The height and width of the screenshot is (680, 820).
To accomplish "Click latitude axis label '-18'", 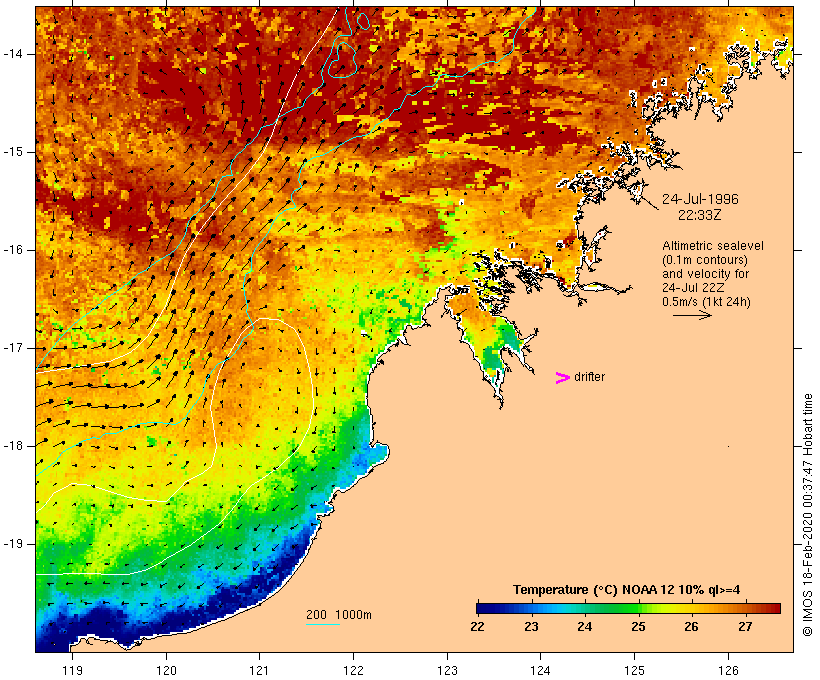I will point(12,446).
